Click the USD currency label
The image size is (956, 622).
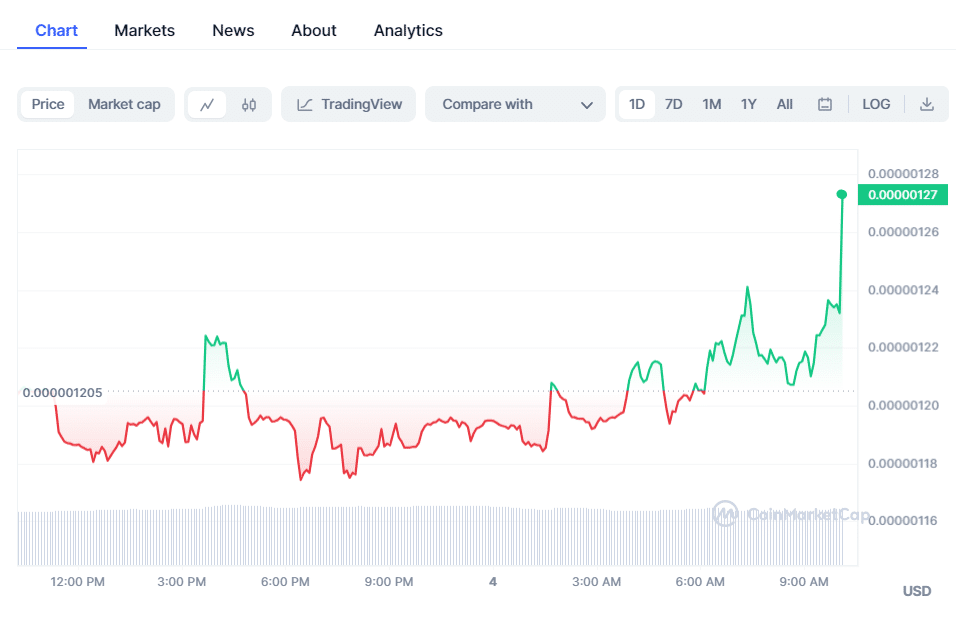tap(916, 591)
